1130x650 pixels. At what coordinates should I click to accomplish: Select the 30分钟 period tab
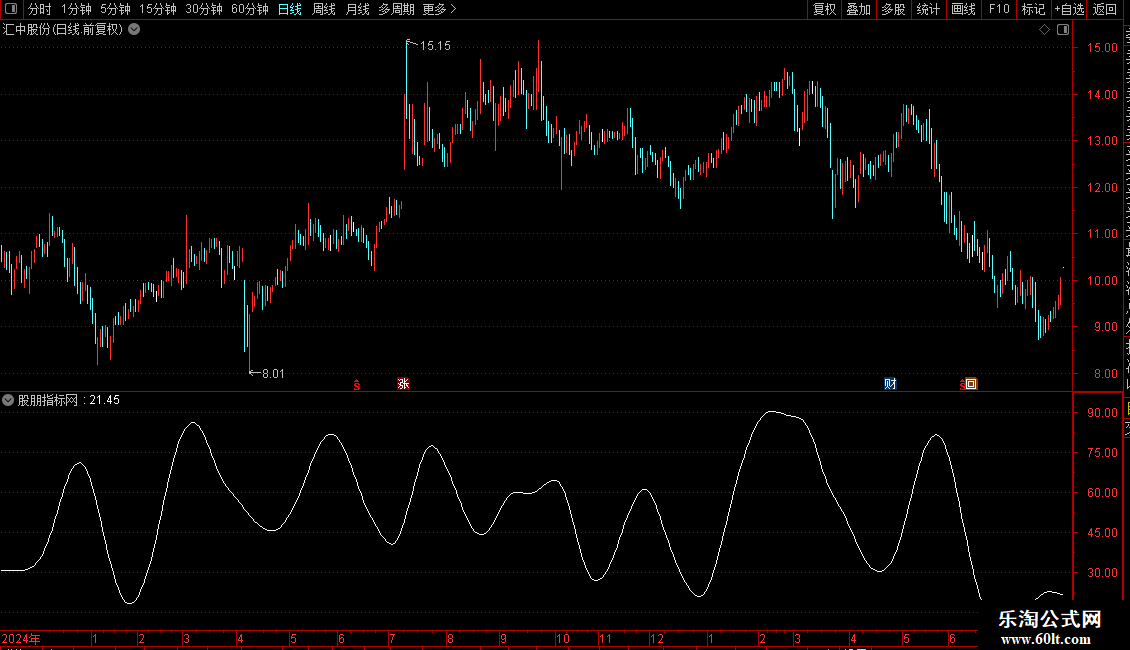point(203,9)
